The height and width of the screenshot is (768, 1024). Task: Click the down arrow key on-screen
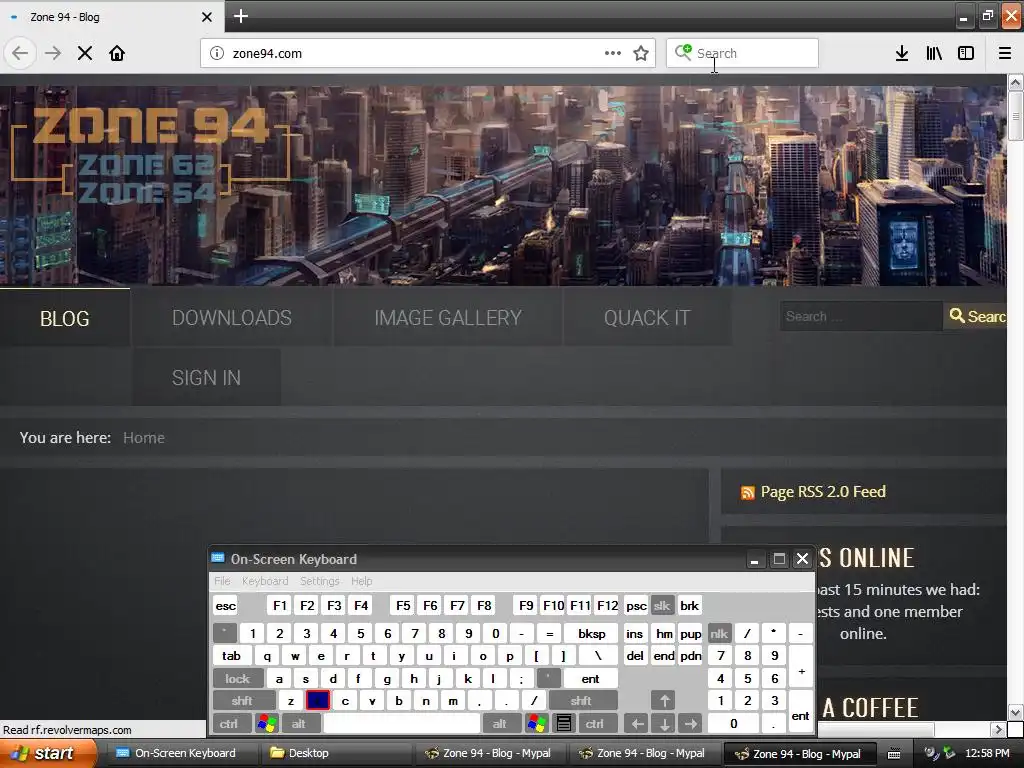tap(664, 723)
